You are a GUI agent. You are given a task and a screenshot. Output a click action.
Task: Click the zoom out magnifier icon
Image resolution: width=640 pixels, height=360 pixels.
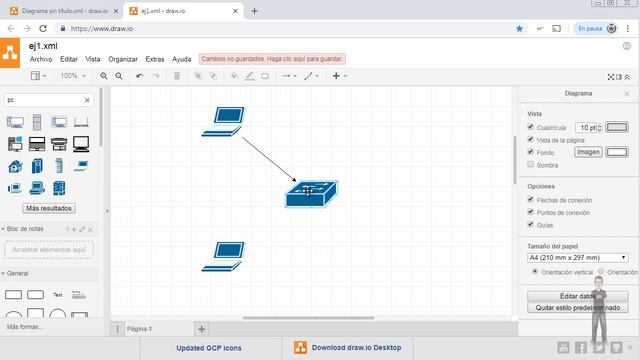[119, 76]
